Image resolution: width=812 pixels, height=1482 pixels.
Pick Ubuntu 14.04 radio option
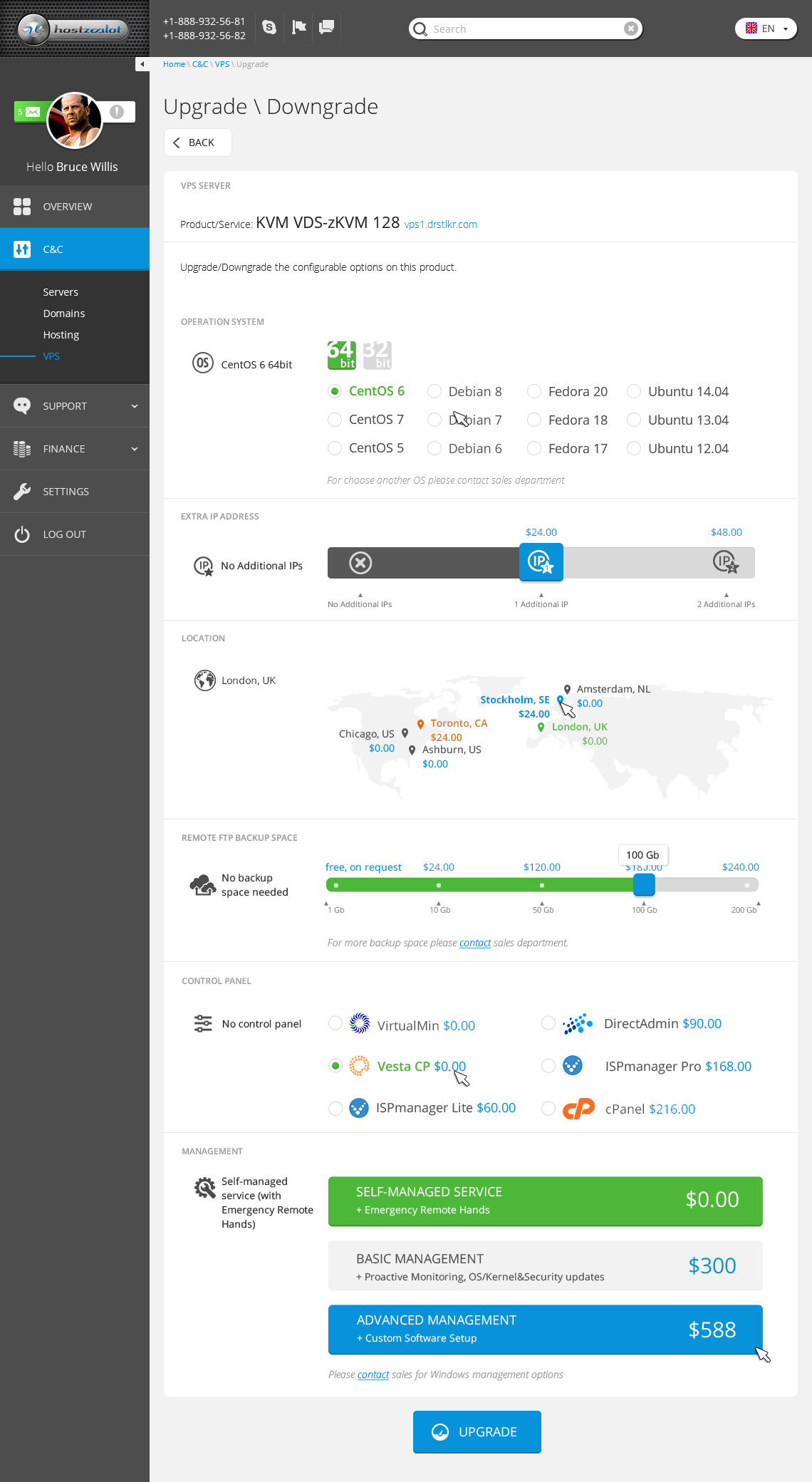click(634, 391)
